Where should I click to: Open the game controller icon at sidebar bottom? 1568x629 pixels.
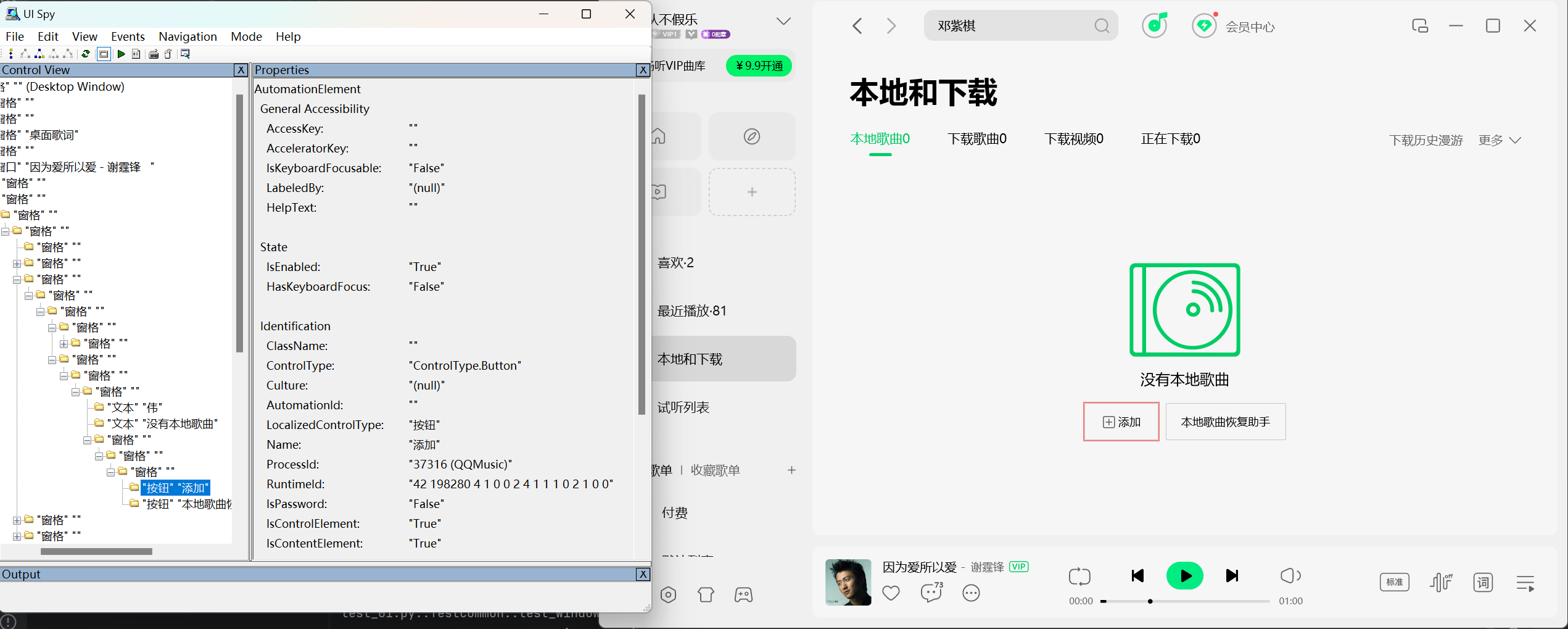(x=743, y=594)
